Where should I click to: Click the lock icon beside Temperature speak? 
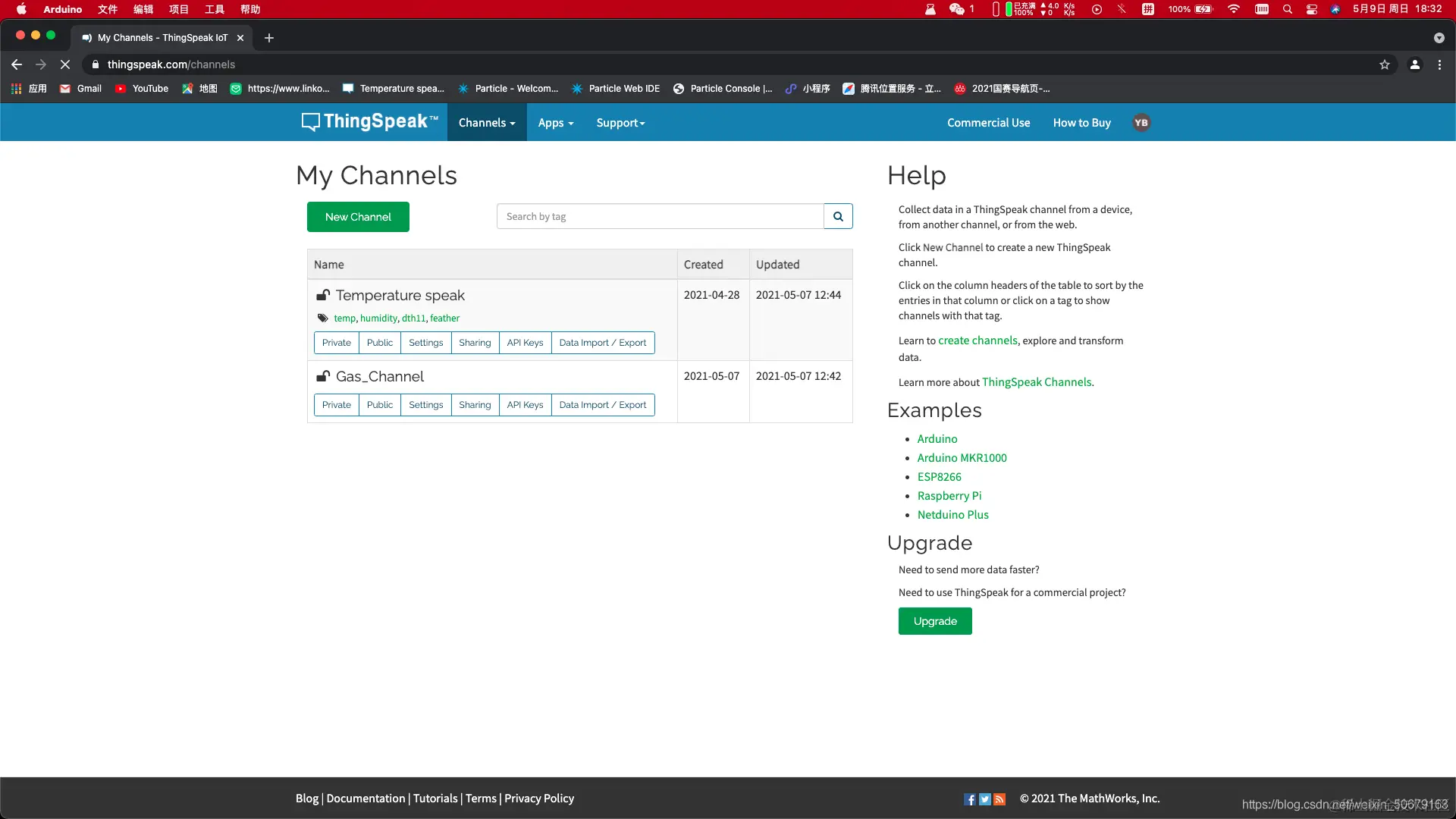click(x=323, y=295)
